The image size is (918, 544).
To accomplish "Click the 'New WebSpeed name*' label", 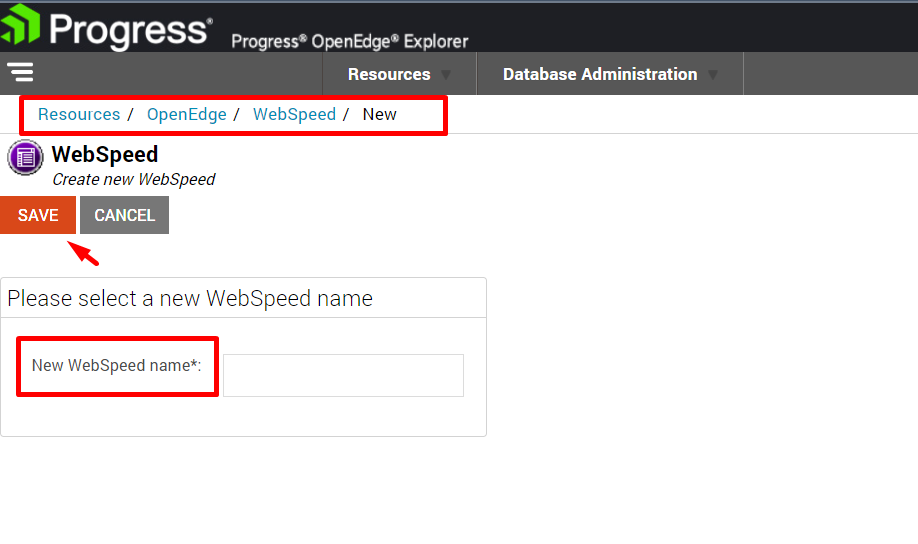I will coord(117,366).
